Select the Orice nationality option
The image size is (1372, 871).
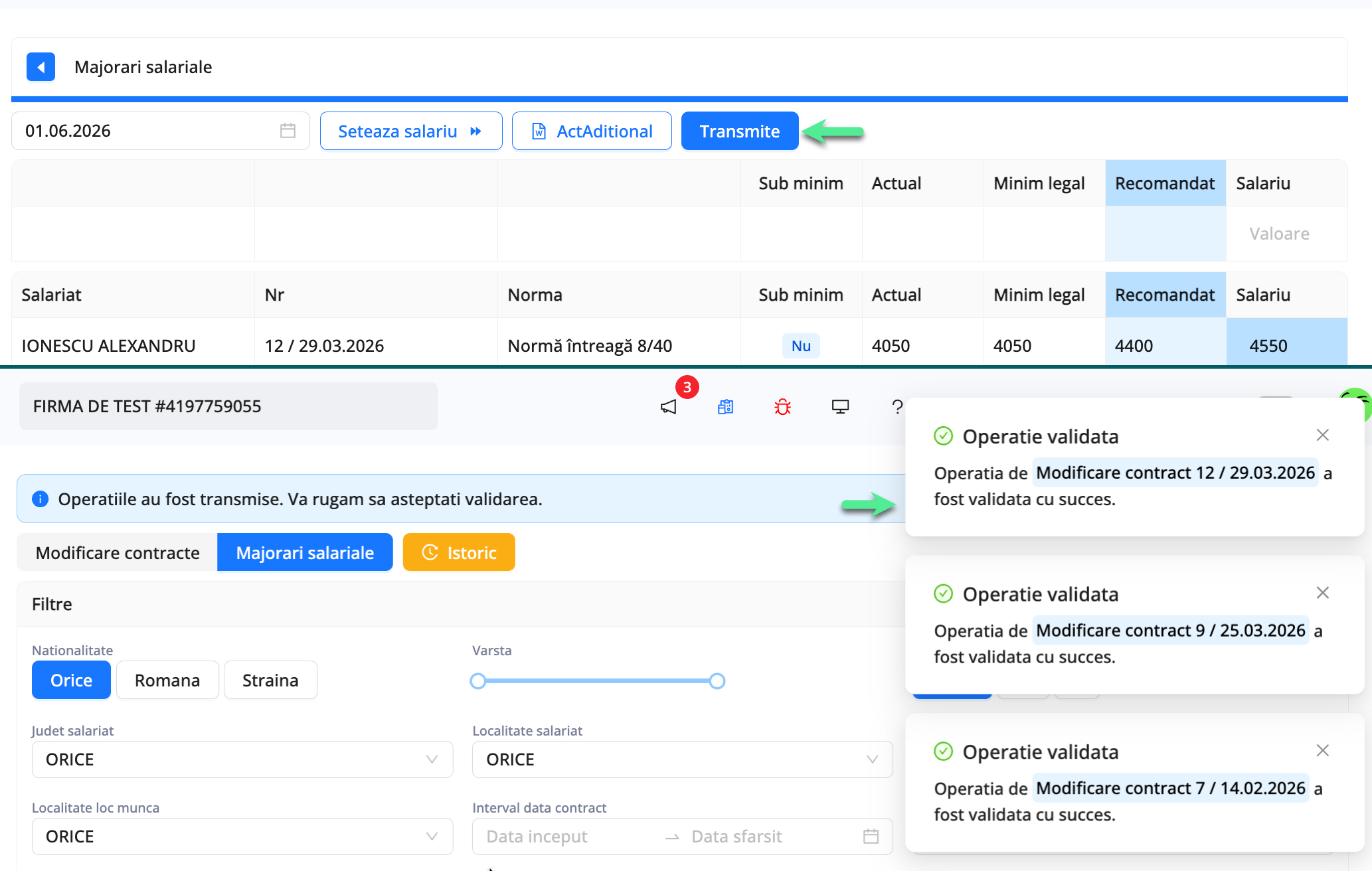(71, 680)
